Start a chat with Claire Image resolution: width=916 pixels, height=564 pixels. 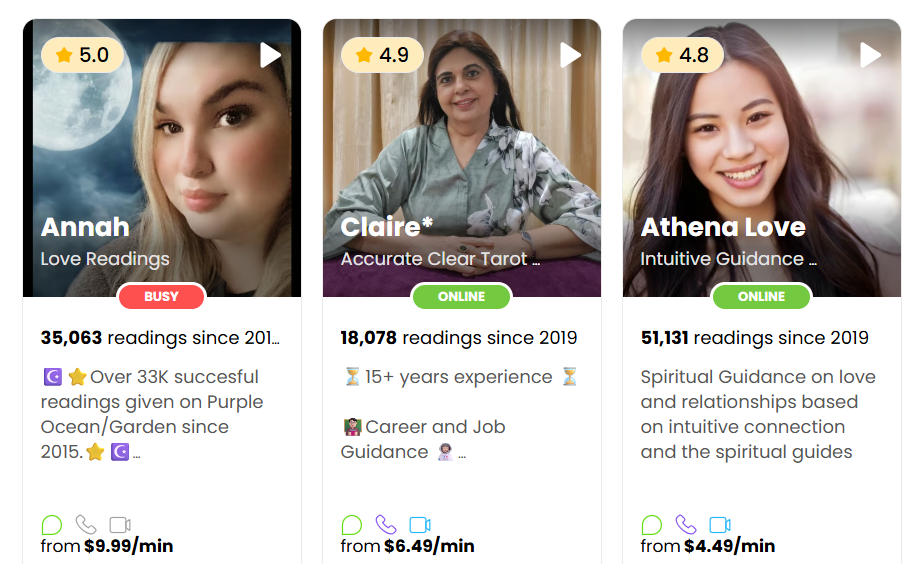tap(352, 525)
